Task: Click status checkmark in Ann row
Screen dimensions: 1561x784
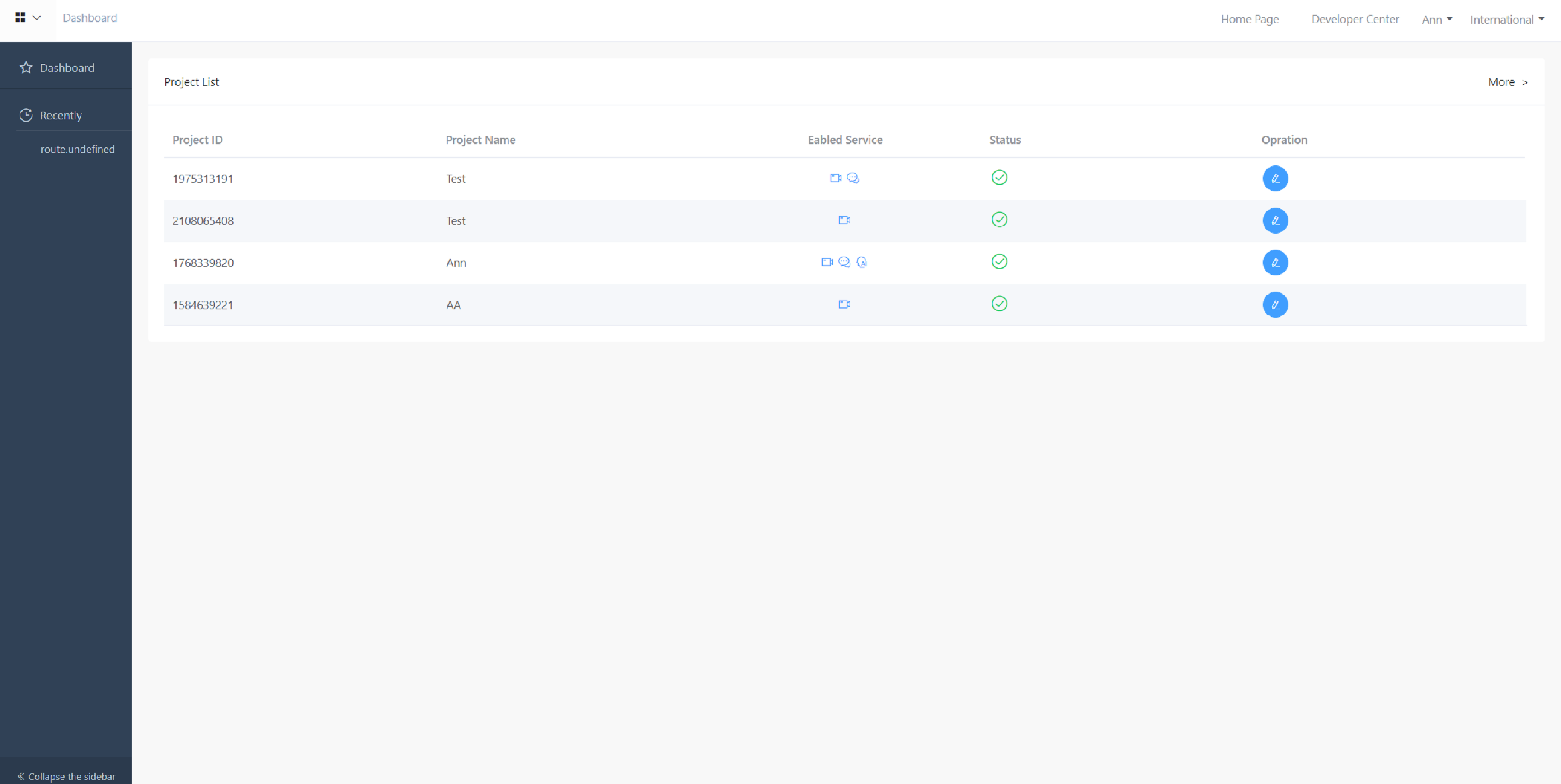Action: [999, 262]
